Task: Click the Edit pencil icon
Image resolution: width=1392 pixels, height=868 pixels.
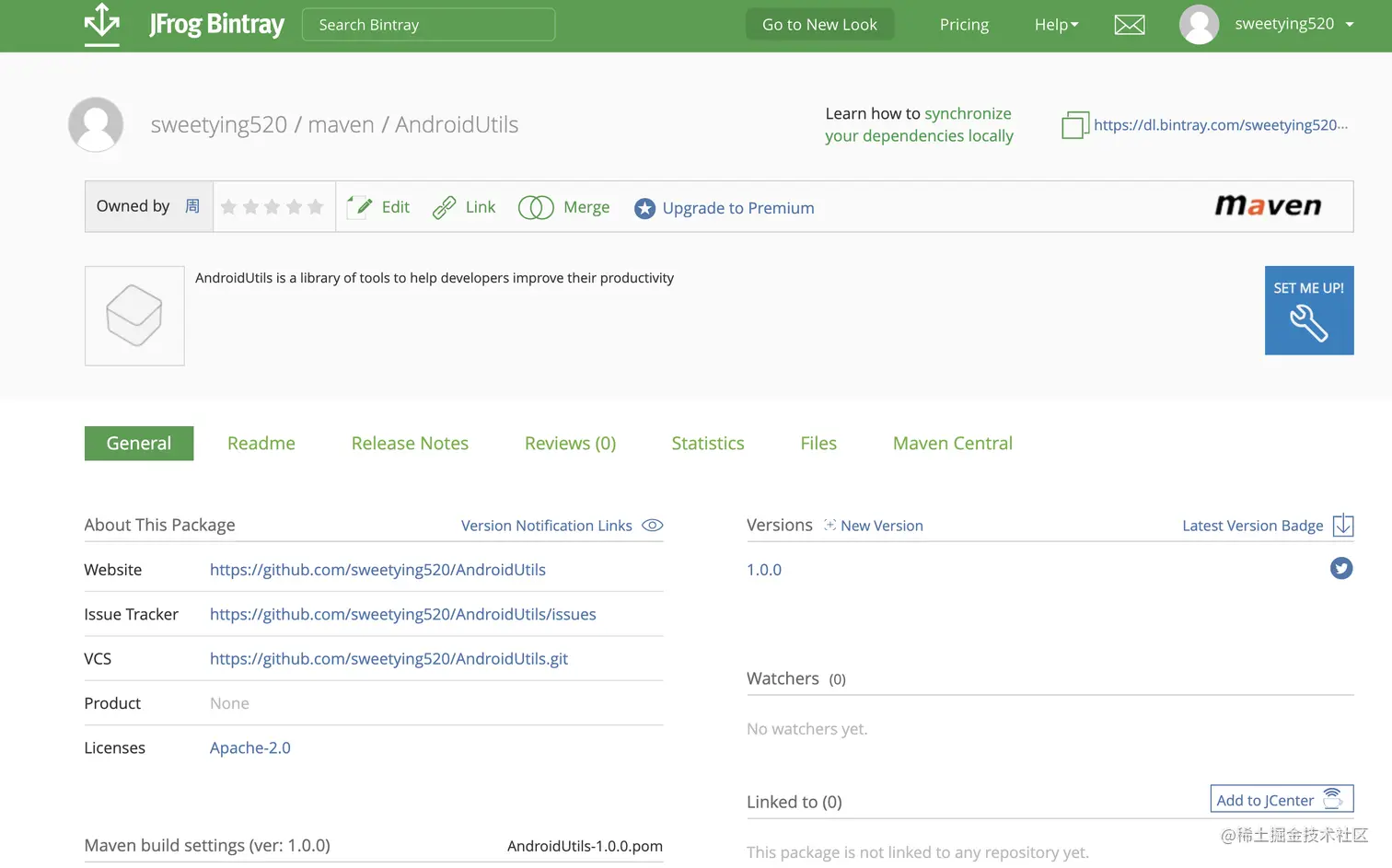Action: coord(360,207)
